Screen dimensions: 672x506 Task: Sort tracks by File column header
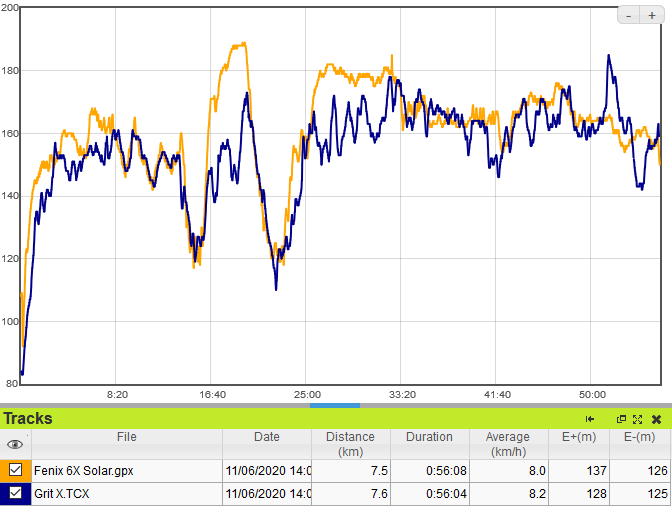point(126,437)
